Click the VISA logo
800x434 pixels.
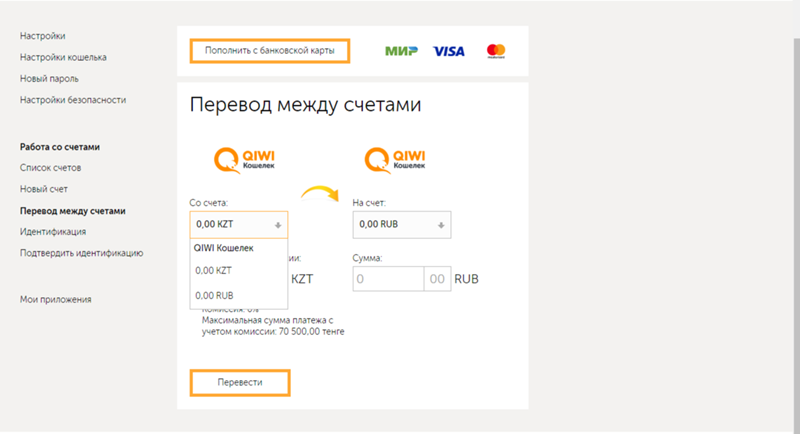click(x=450, y=50)
